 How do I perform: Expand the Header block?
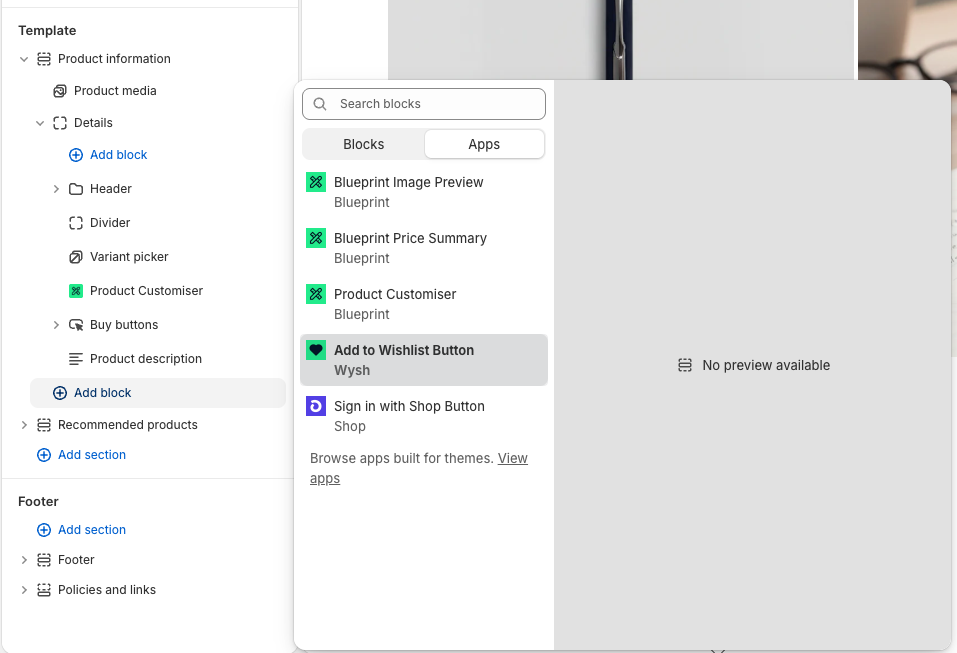[x=56, y=189]
